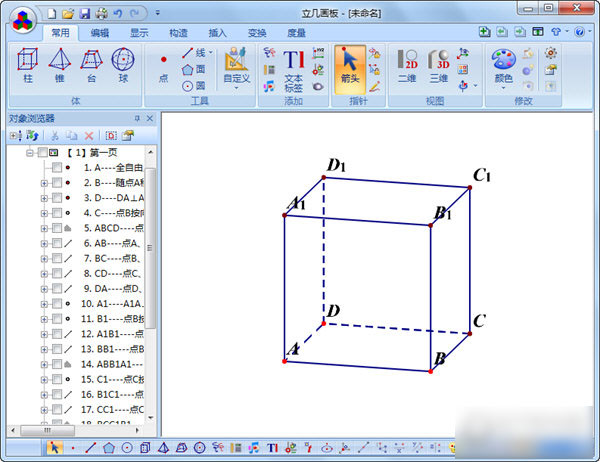Switch to 二维 2D view

pyautogui.click(x=407, y=68)
